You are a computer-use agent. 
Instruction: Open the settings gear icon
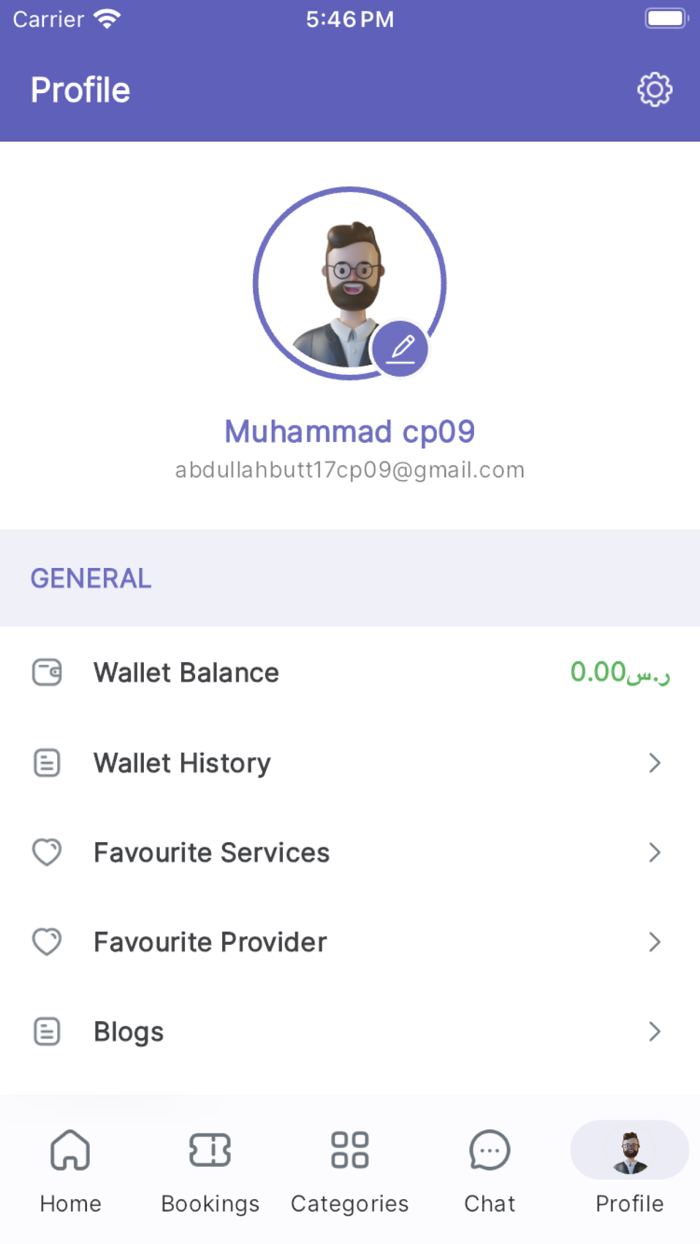point(654,89)
